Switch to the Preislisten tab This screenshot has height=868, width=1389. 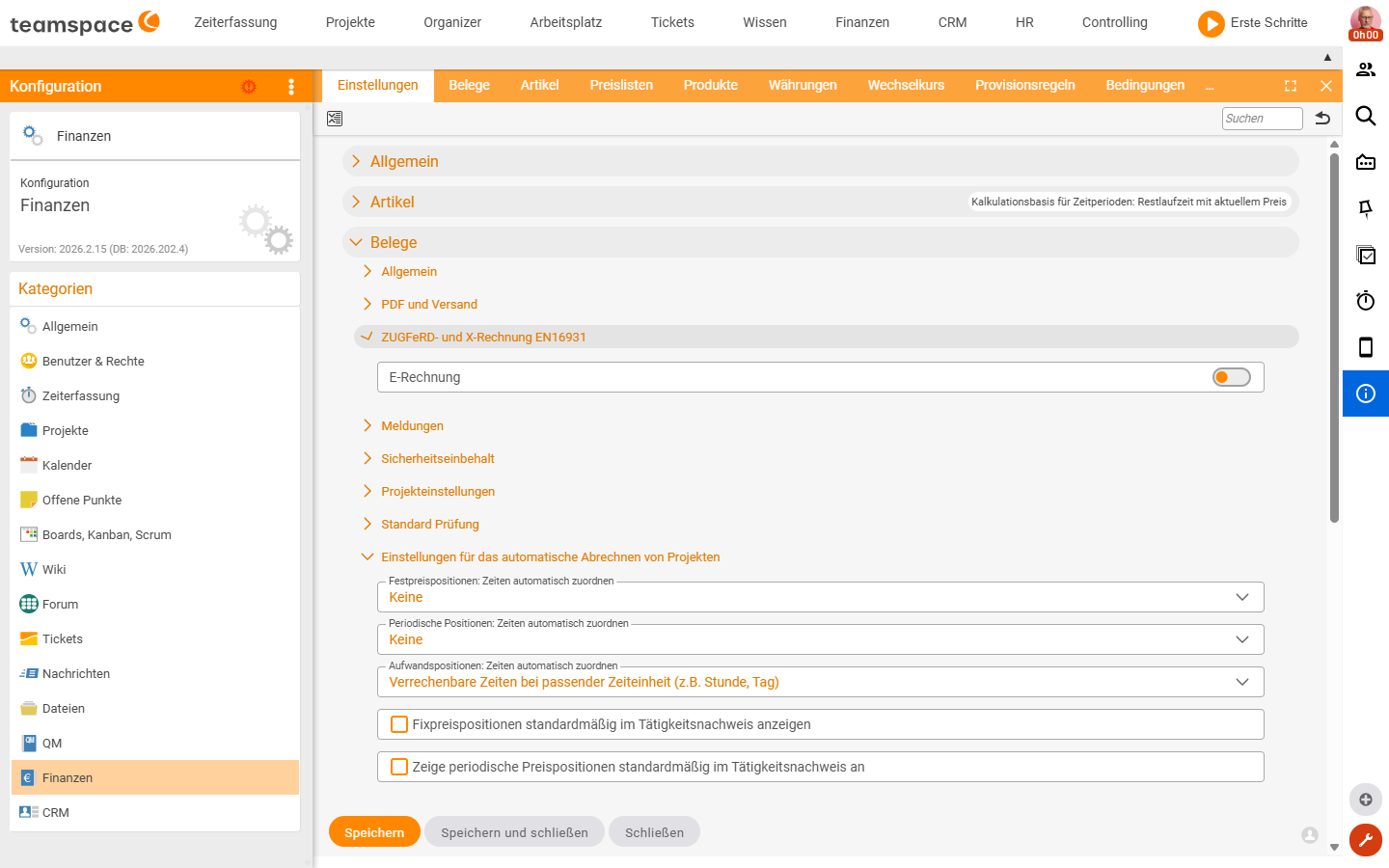click(621, 85)
